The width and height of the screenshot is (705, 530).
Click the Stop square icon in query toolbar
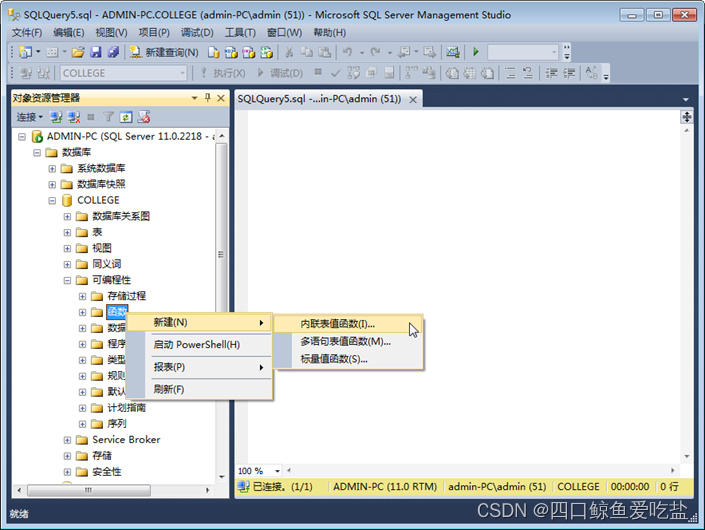[x=318, y=72]
